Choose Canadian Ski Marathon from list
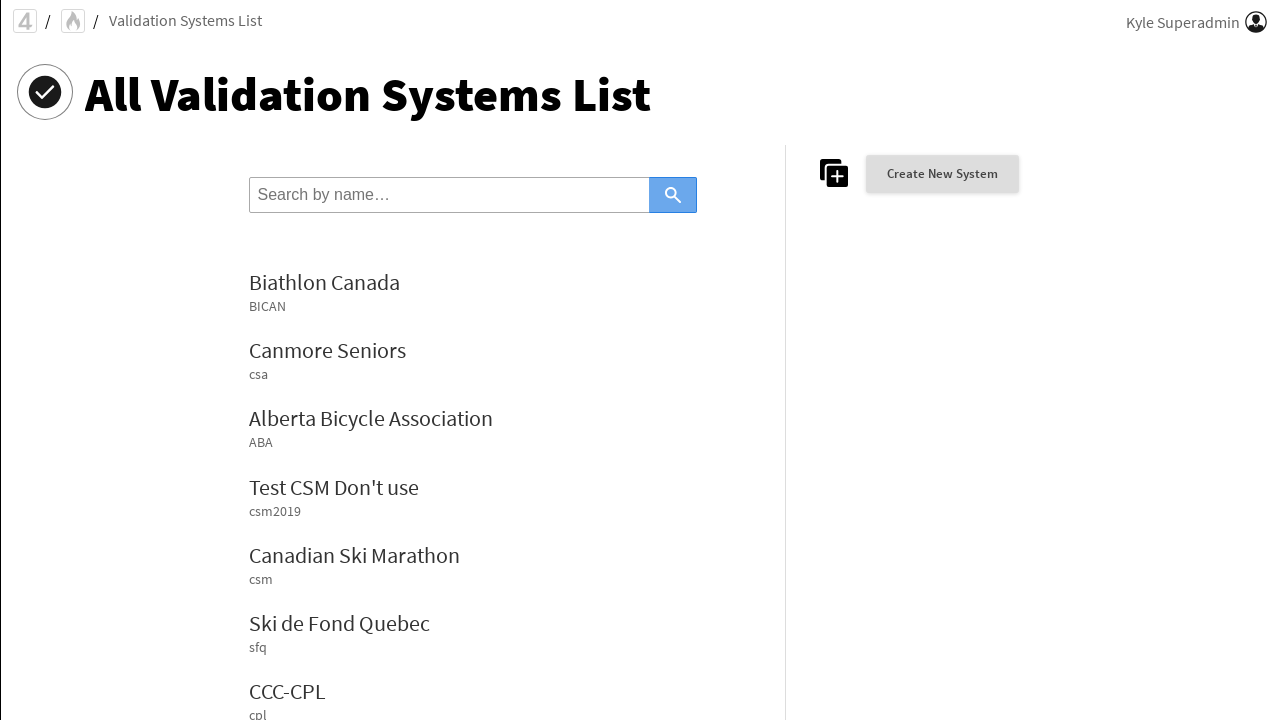Viewport: 1280px width, 720px height. 354,556
